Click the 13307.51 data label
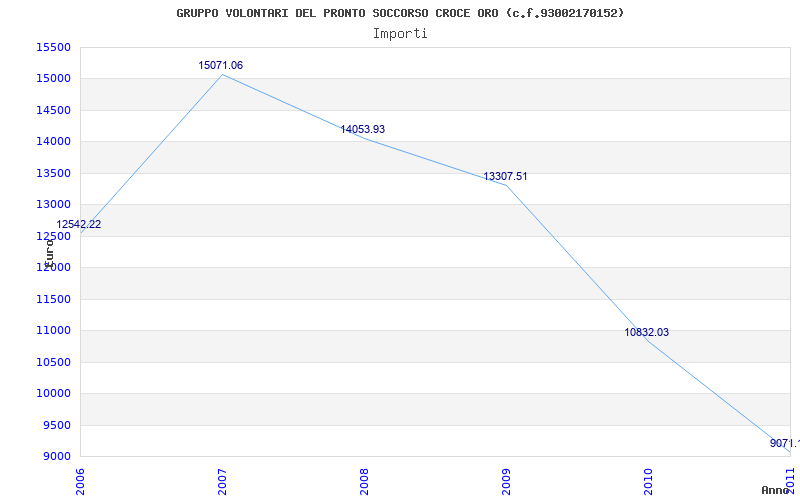 point(505,177)
